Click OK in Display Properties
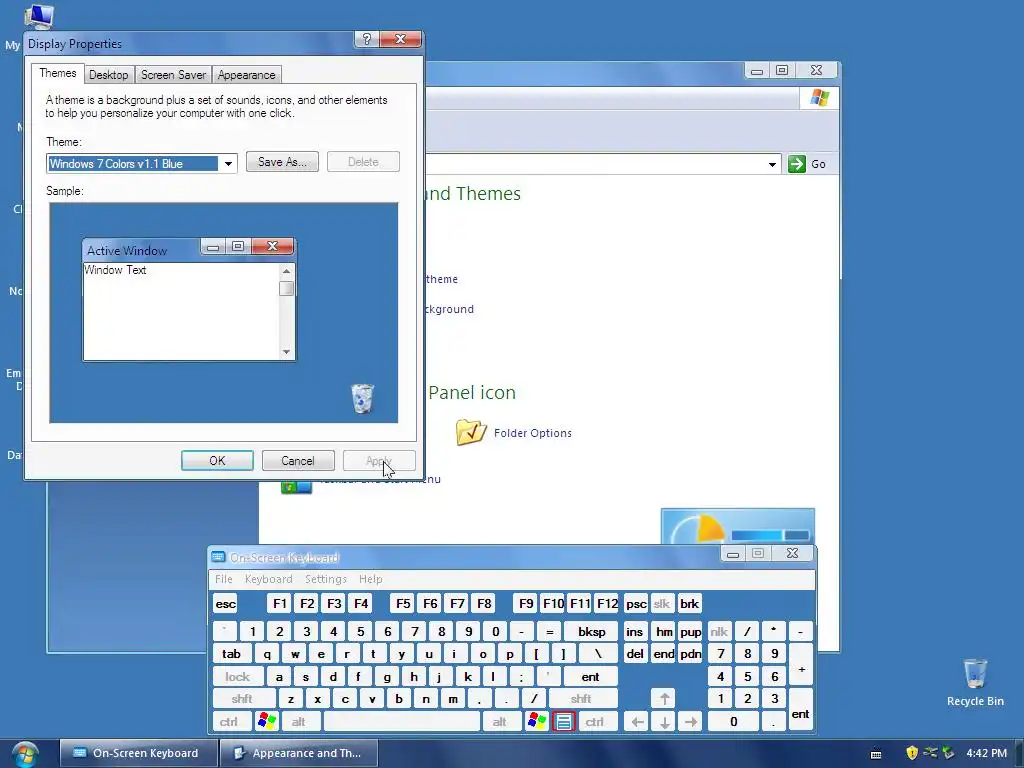Viewport: 1024px width, 768px height. coord(217,460)
